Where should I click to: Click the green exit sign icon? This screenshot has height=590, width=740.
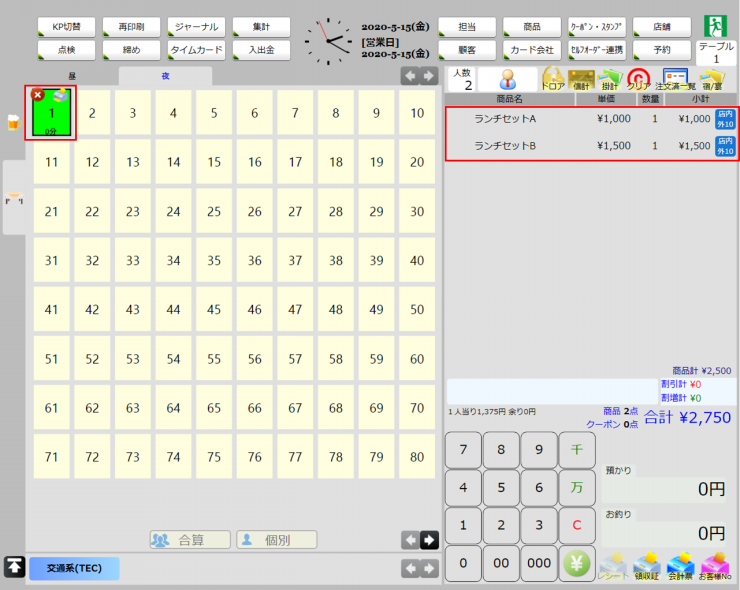[715, 26]
